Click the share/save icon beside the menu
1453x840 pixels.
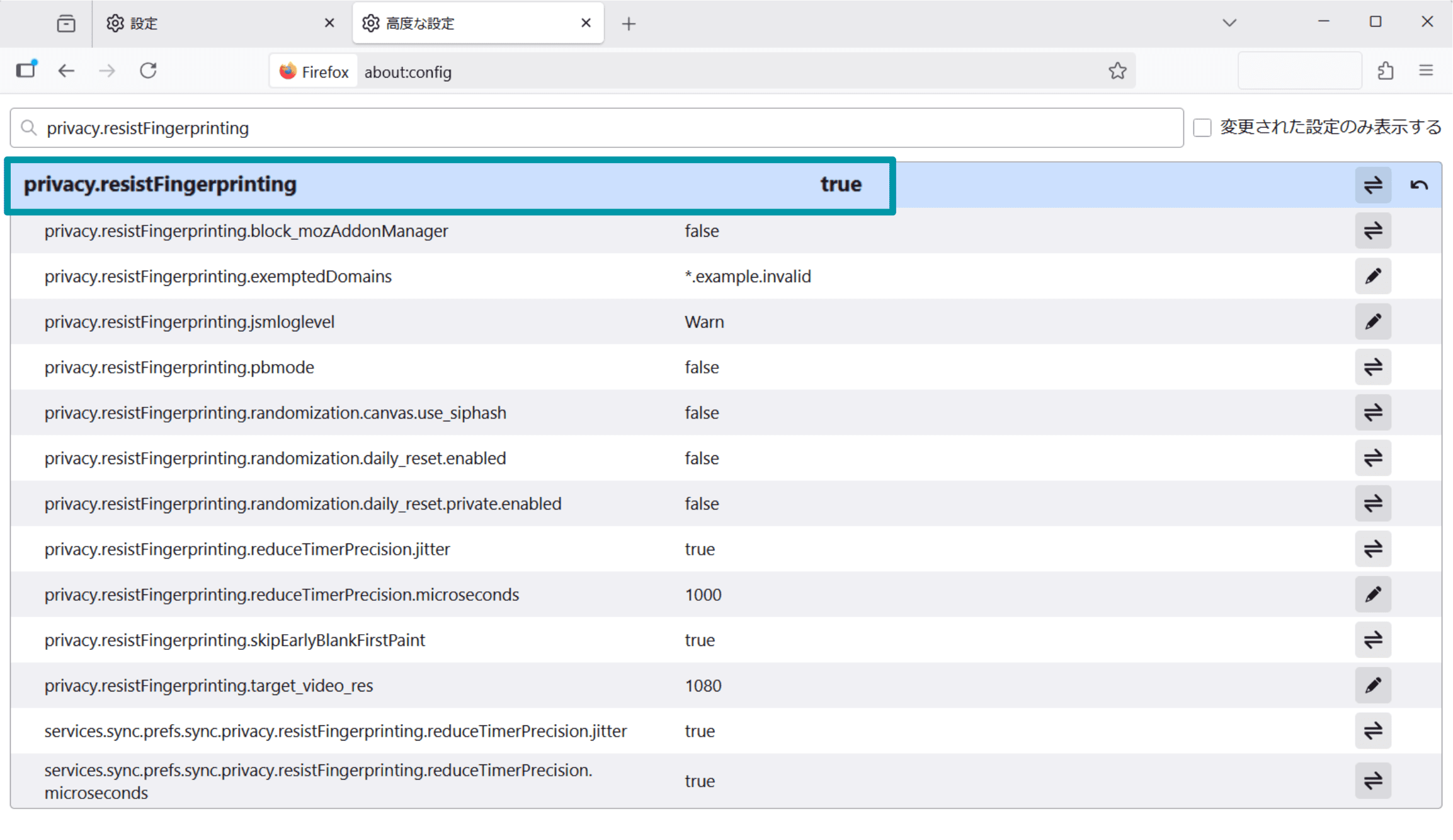pyautogui.click(x=1385, y=71)
